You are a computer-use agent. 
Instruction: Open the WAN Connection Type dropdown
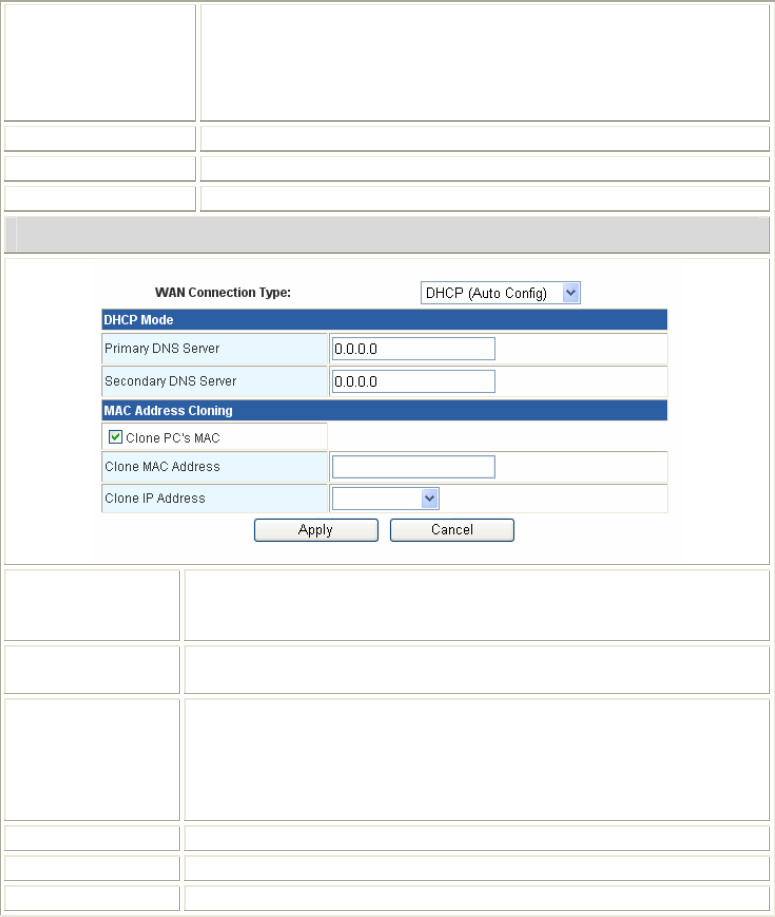500,292
